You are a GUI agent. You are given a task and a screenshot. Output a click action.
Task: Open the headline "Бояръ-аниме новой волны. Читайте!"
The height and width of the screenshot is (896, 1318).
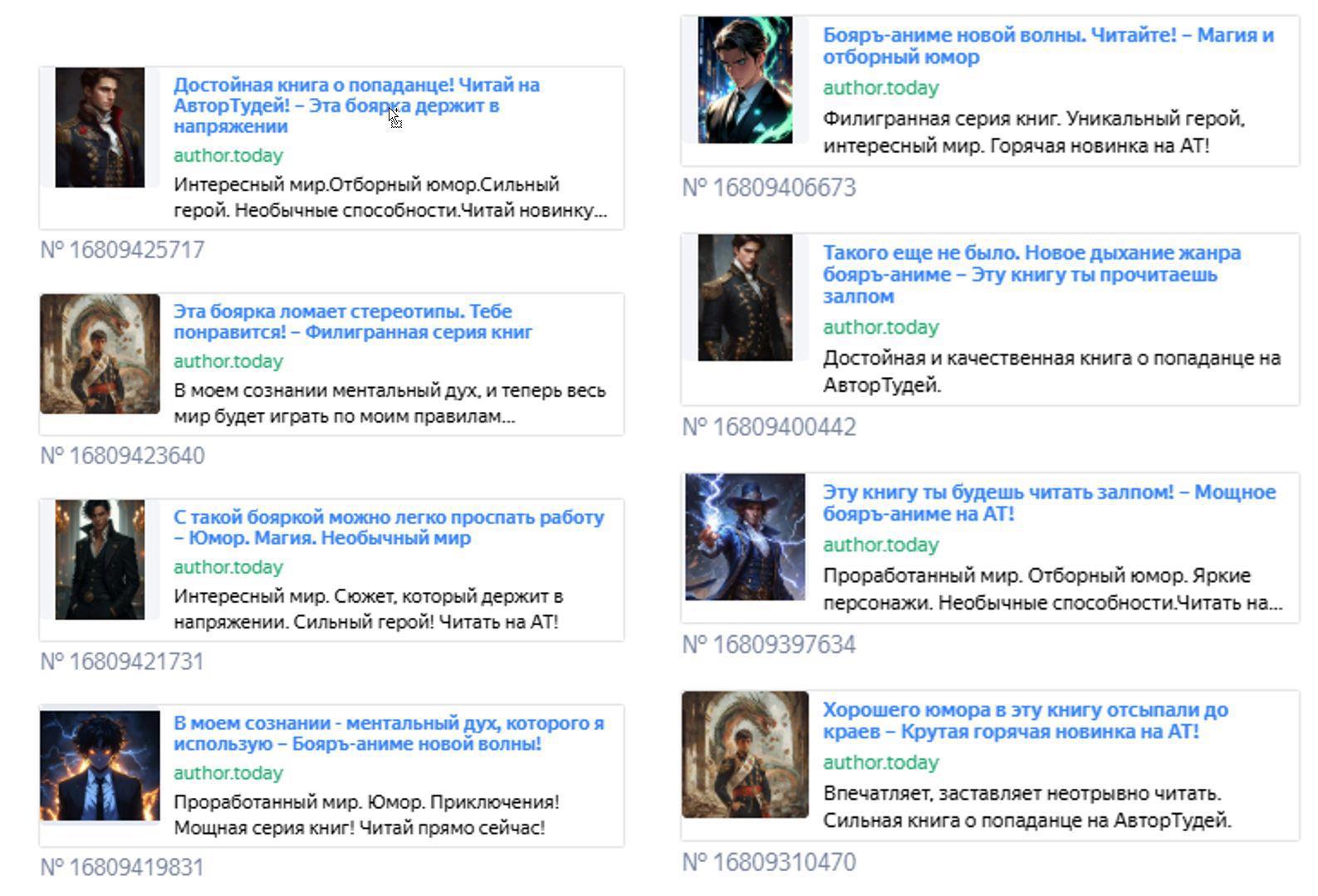(x=1048, y=46)
